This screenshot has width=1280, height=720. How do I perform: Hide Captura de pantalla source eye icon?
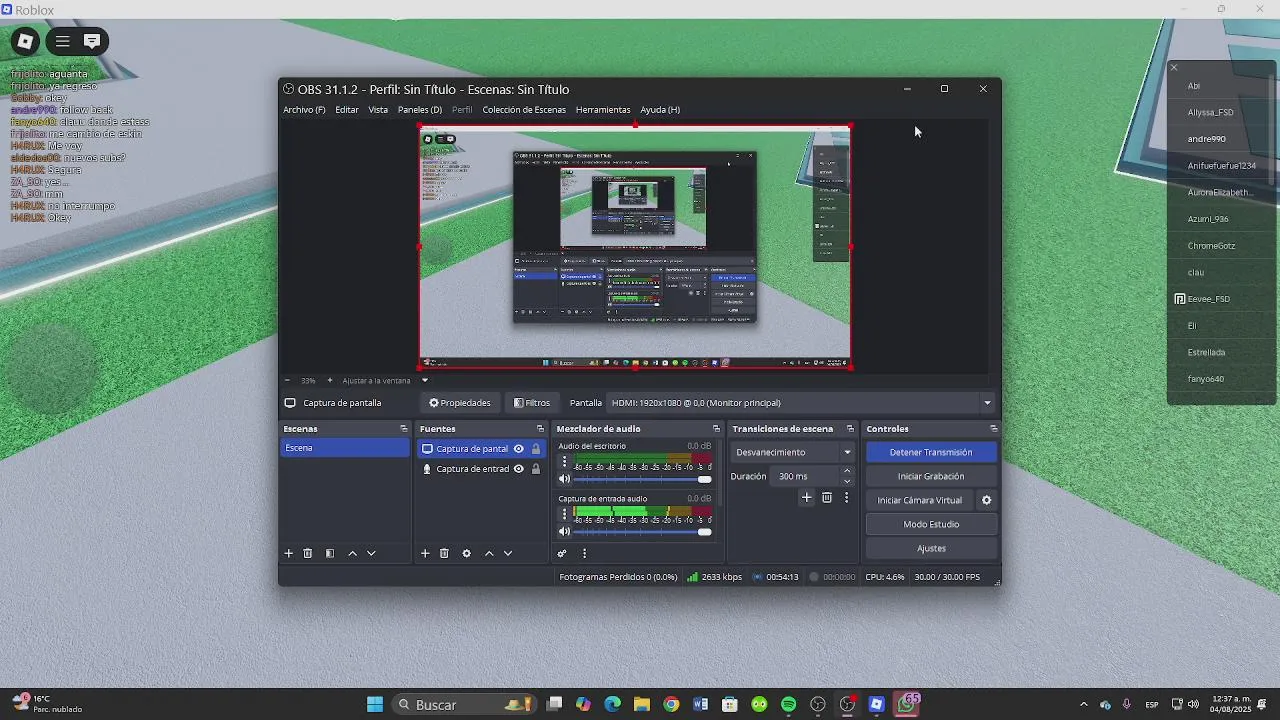click(x=518, y=449)
